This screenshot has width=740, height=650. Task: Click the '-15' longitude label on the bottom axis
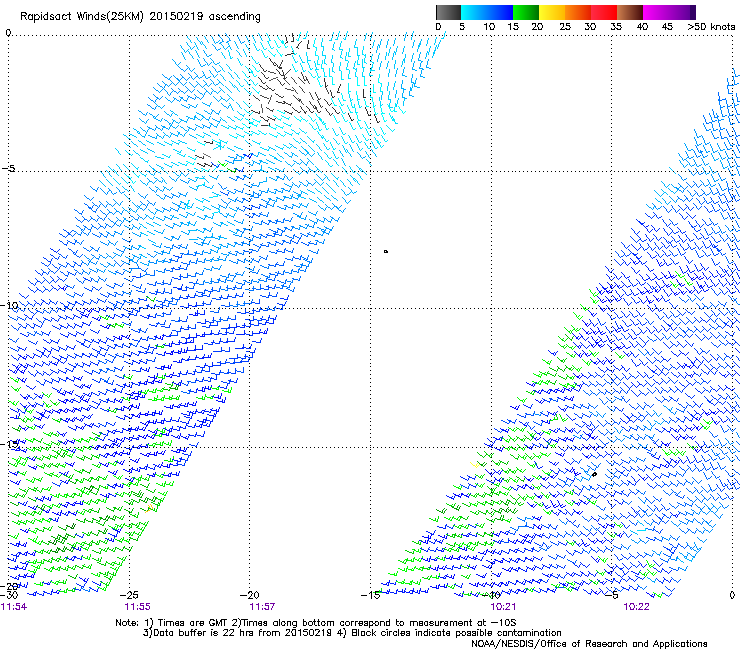pyautogui.click(x=370, y=595)
